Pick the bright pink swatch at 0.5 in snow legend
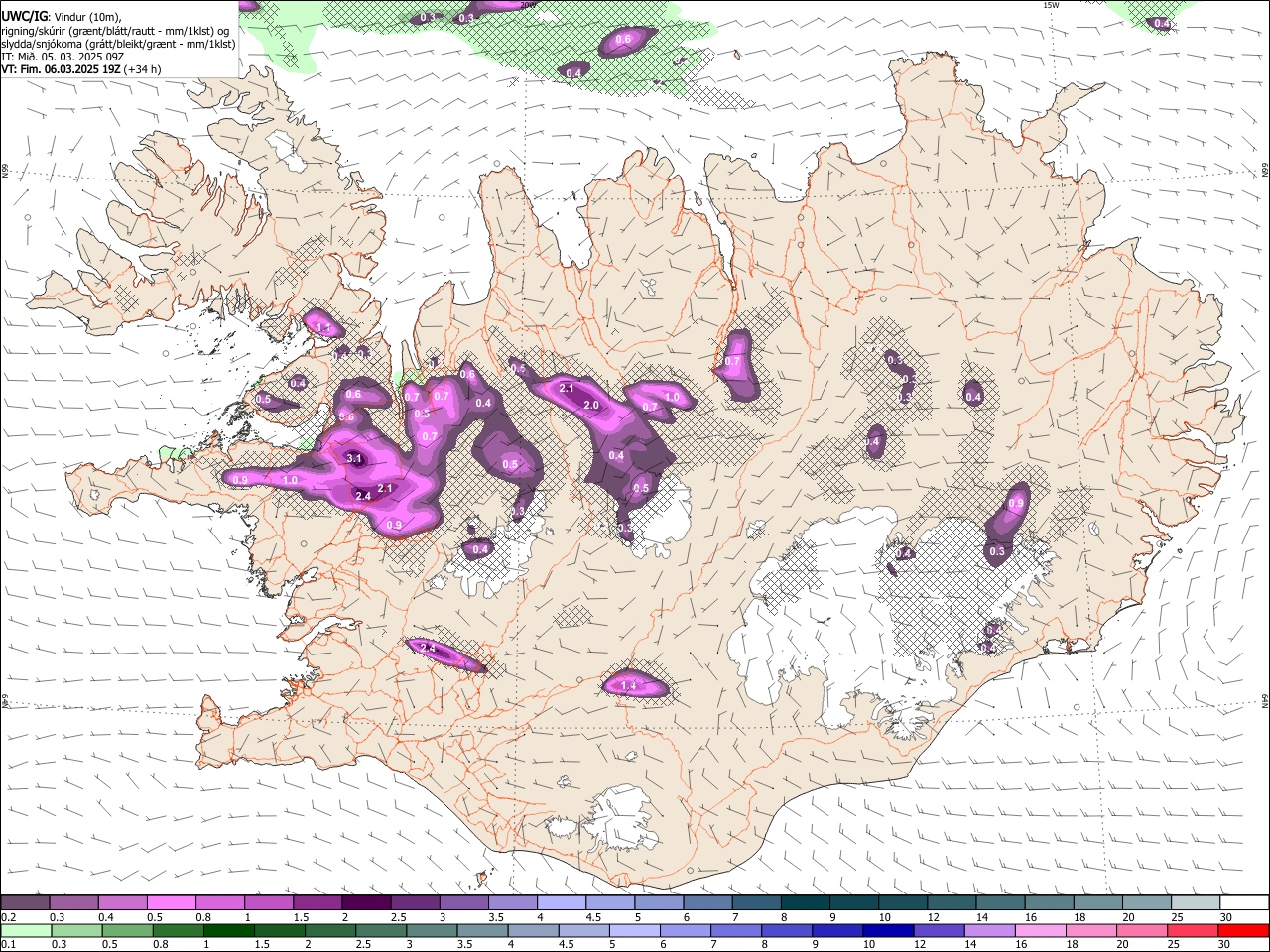This screenshot has width=1270, height=952. [x=171, y=902]
